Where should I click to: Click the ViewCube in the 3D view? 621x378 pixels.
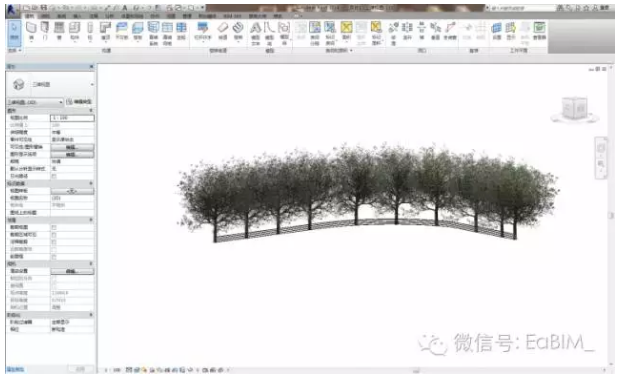[x=575, y=108]
